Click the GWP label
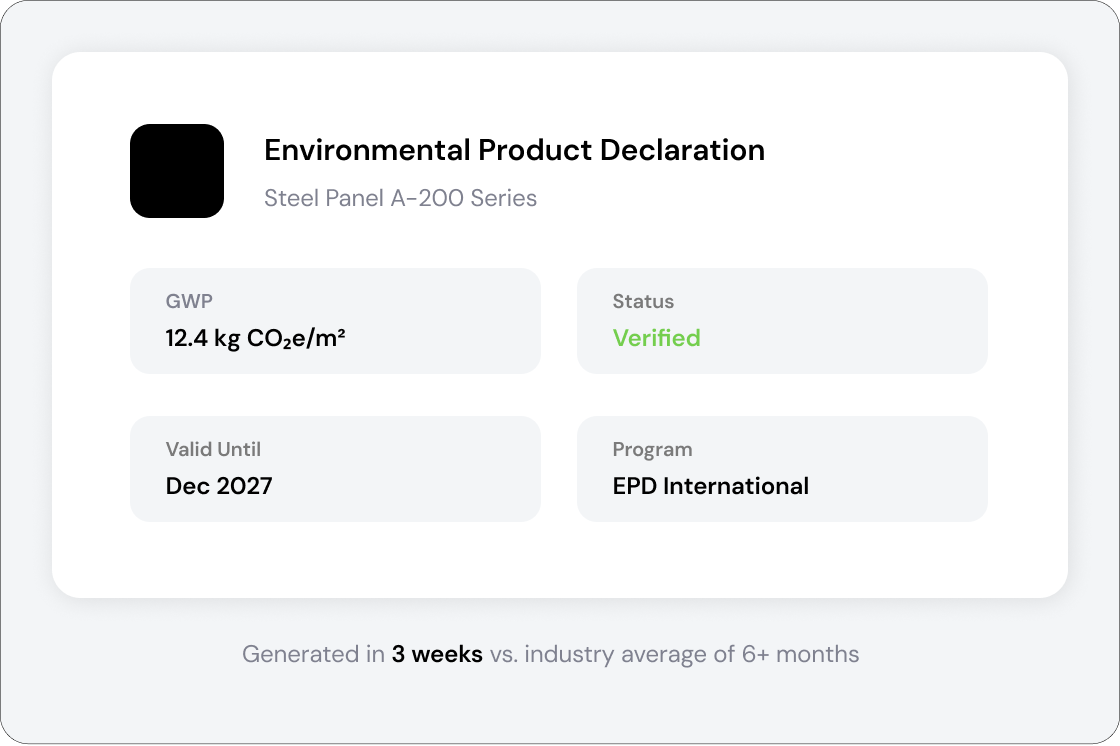 [x=189, y=301]
